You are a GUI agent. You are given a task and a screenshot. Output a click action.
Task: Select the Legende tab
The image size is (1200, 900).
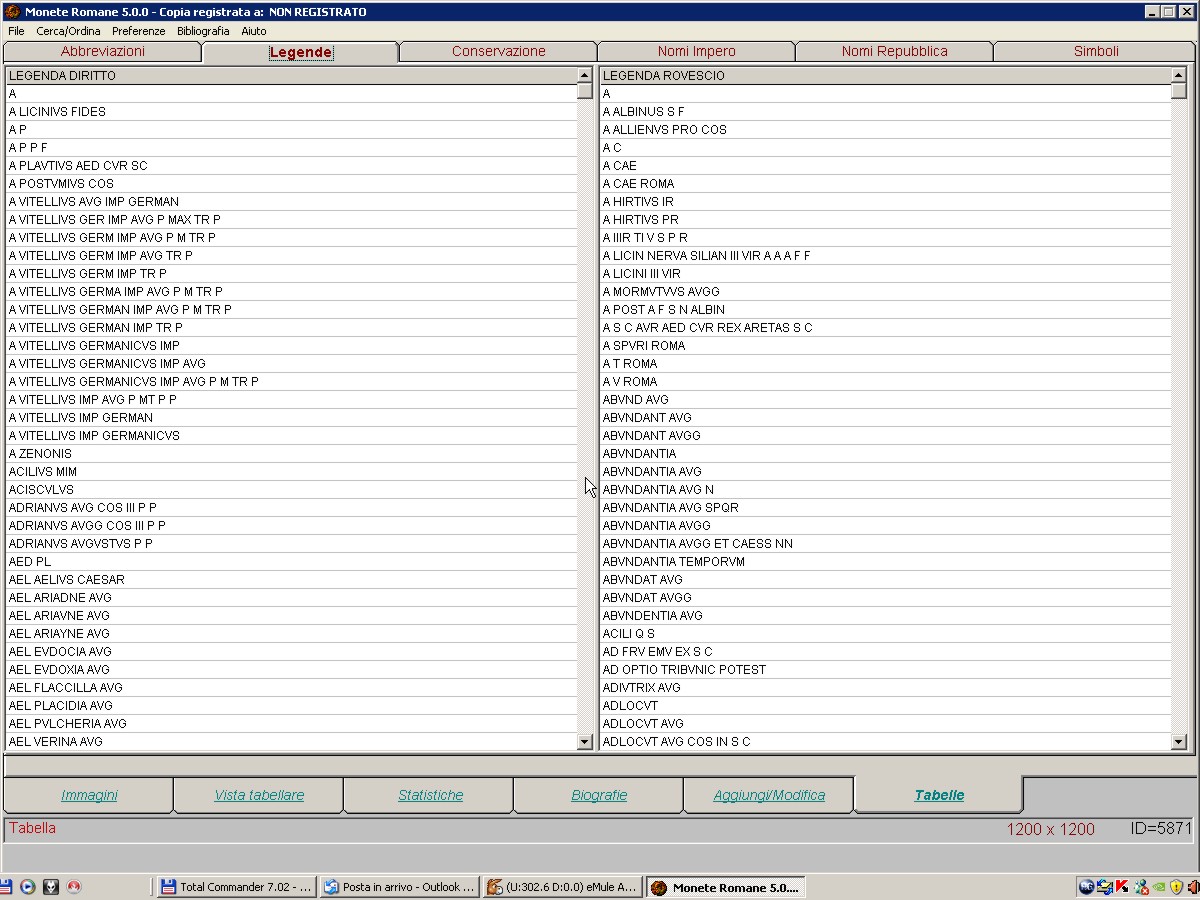[x=300, y=52]
